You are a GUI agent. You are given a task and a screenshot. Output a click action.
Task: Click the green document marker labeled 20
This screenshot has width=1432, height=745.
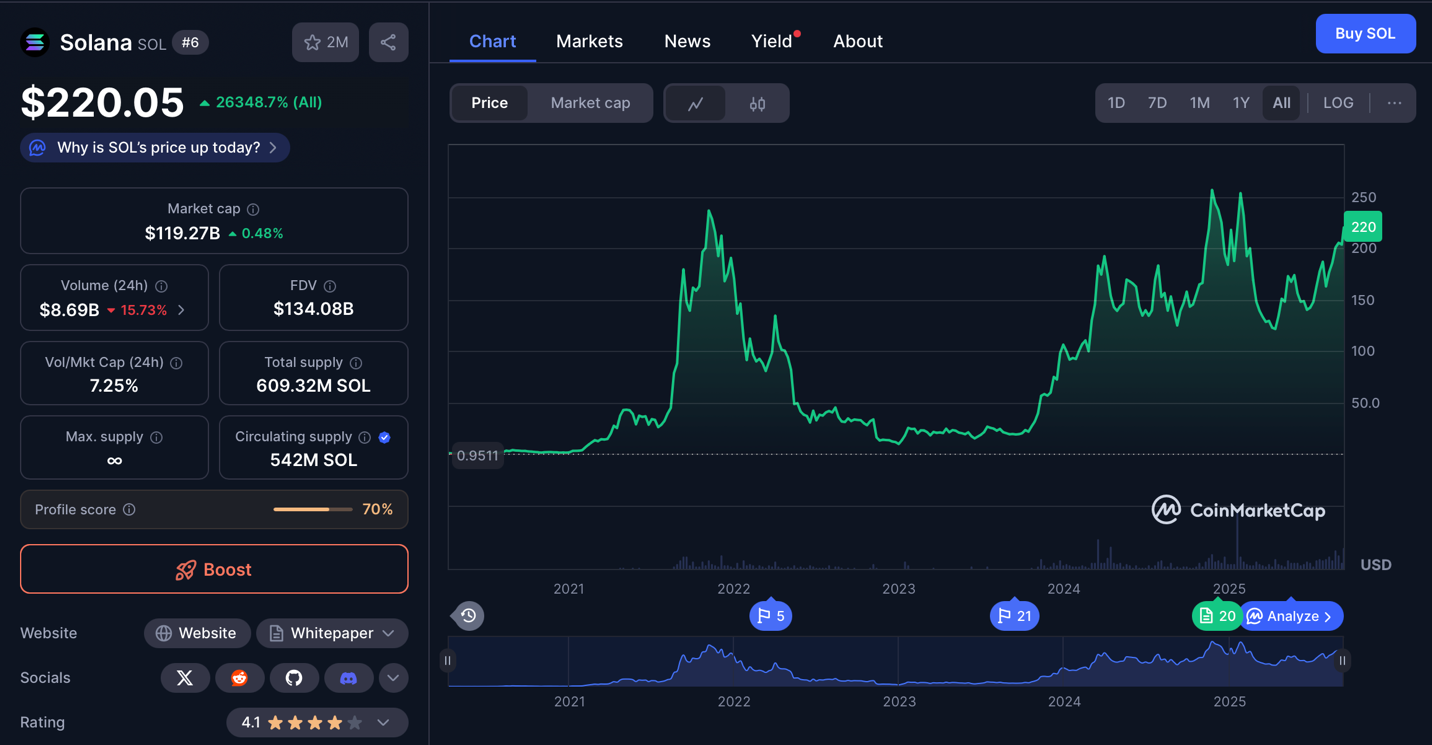coord(1216,616)
